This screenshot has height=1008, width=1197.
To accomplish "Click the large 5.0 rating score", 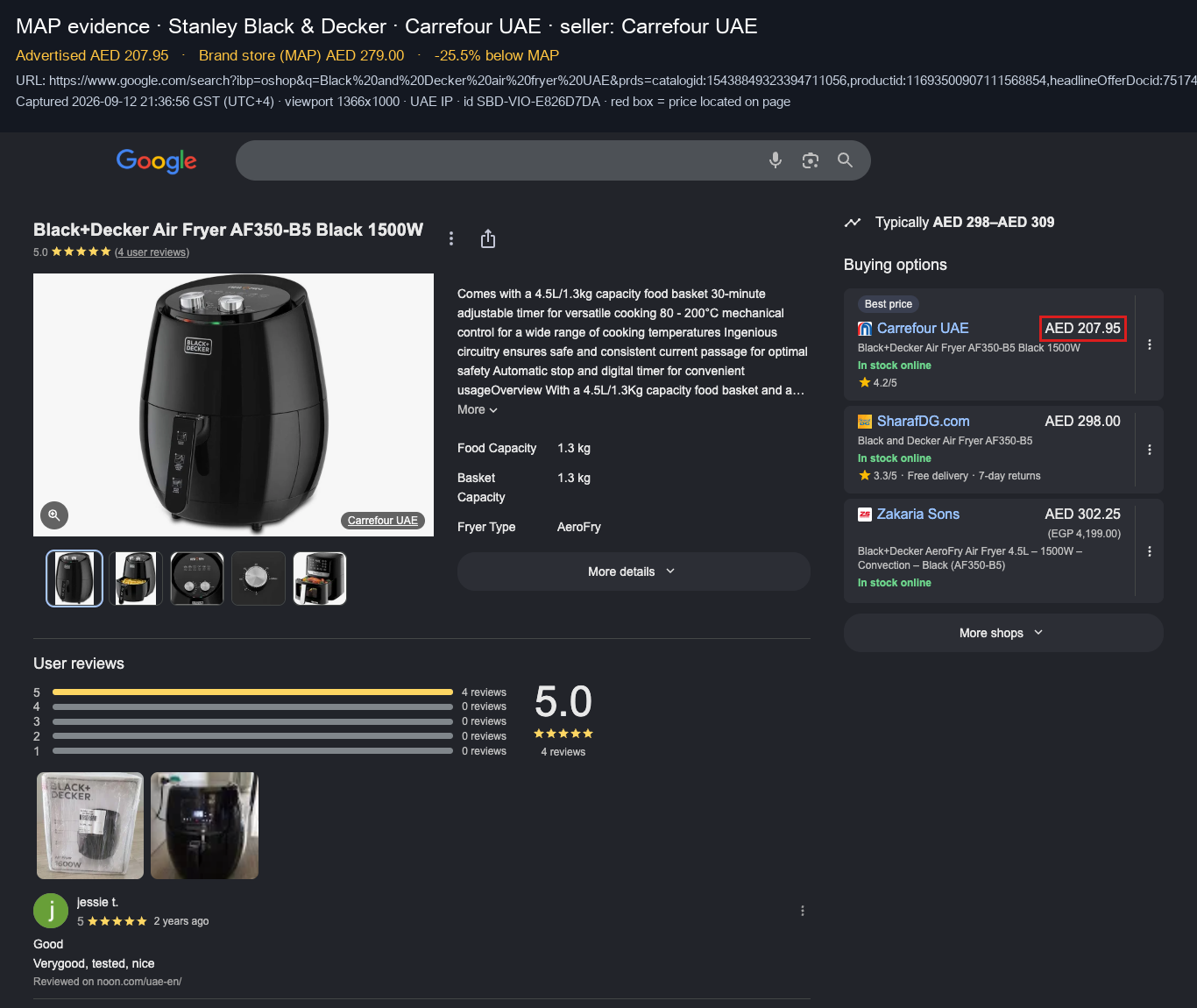I will tap(563, 702).
